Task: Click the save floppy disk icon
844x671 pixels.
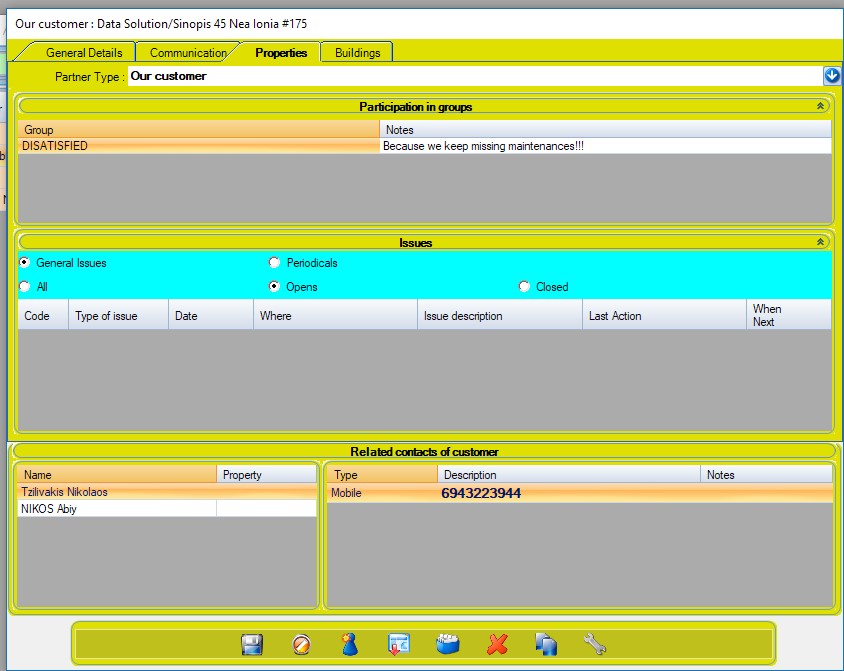Action: point(252,645)
